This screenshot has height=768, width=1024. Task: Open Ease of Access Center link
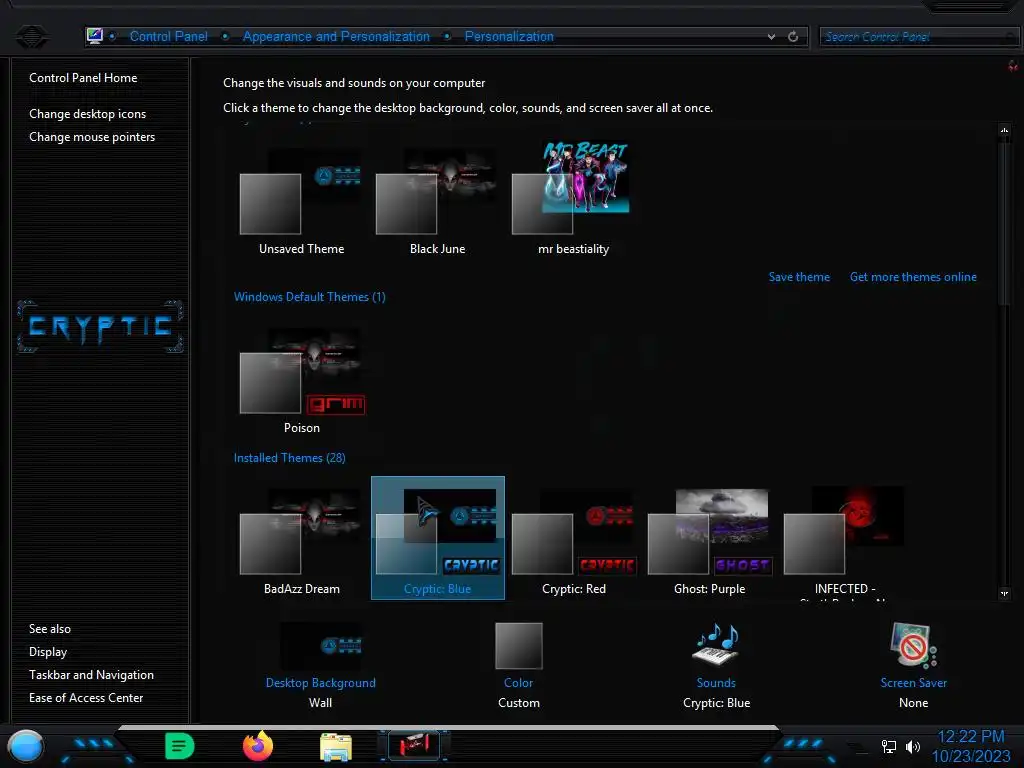click(x=86, y=697)
